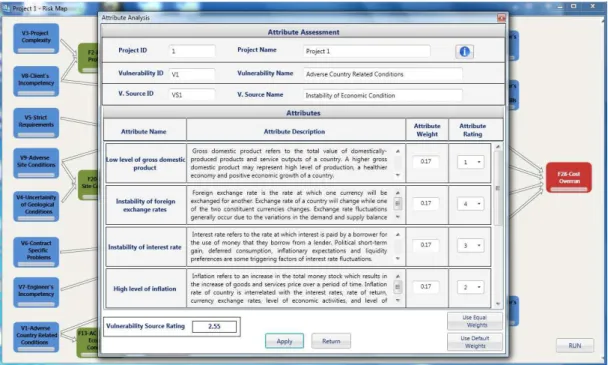Click the V. Source Name field
The image size is (608, 365).
(383, 95)
